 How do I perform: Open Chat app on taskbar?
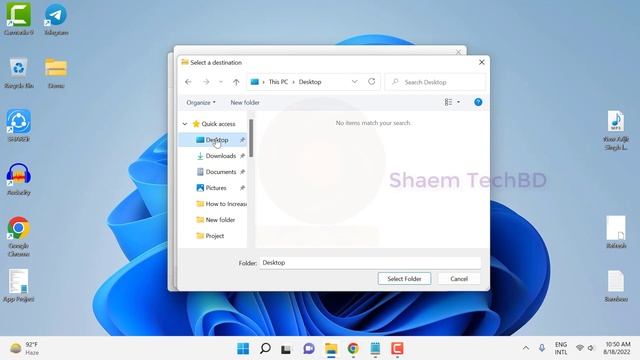309,349
